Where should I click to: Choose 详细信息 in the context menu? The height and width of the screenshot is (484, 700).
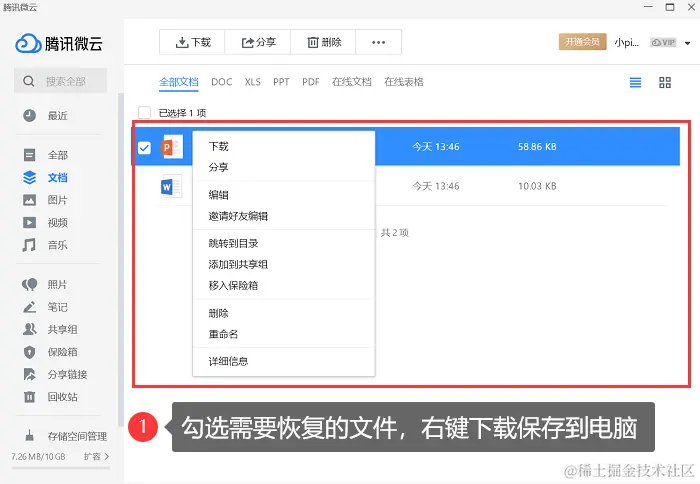pos(283,361)
